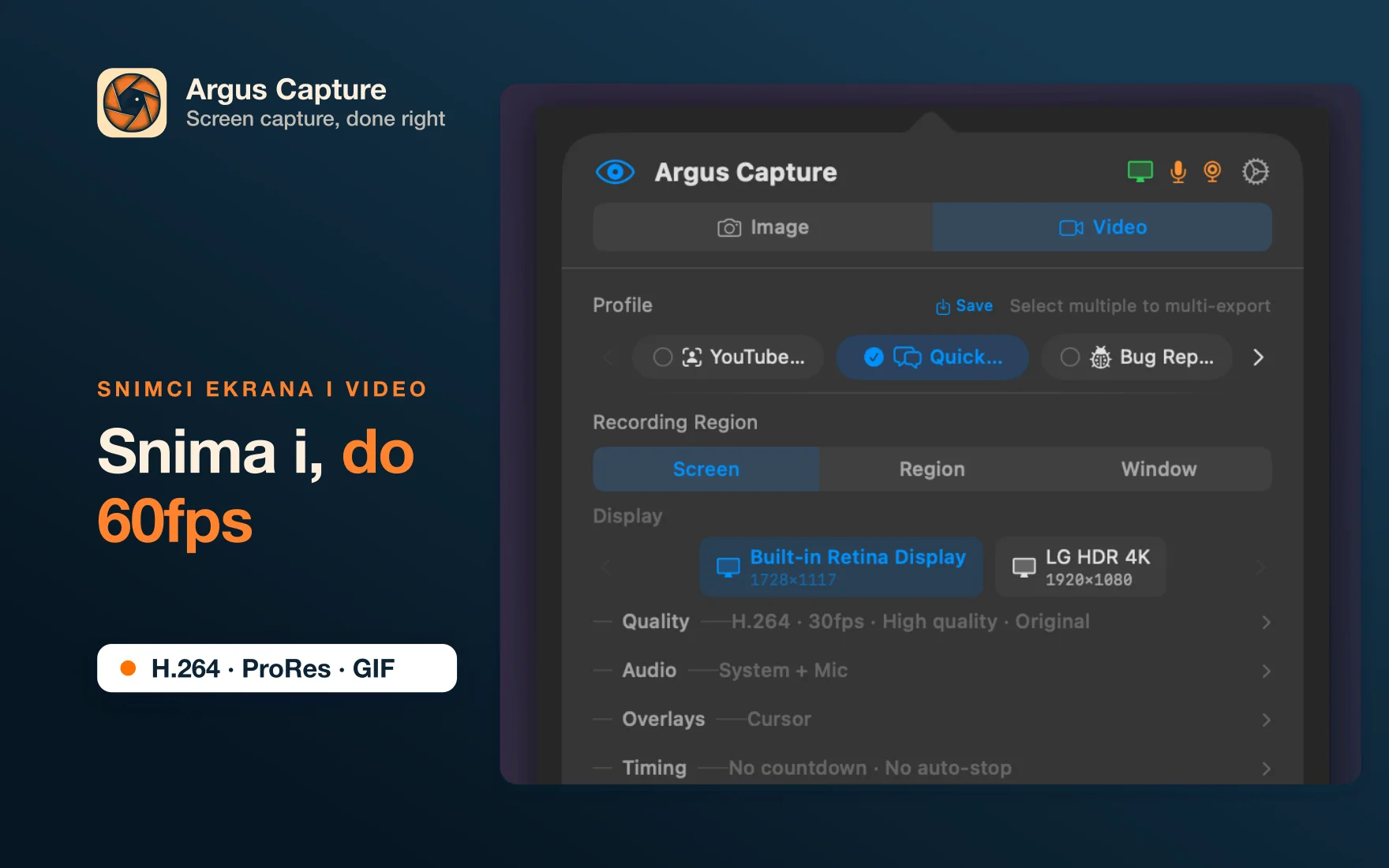The height and width of the screenshot is (868, 1389).
Task: Expand the Quality settings chevron
Action: point(1266,622)
